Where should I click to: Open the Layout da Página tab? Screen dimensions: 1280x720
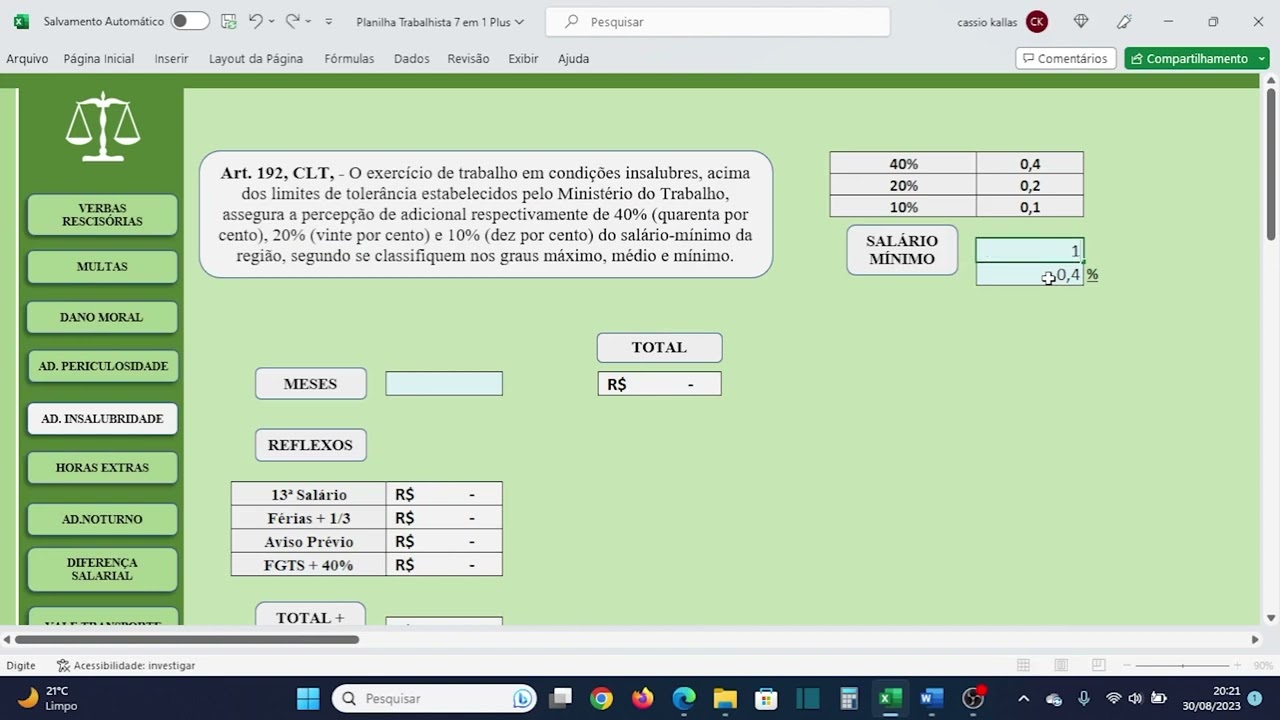[x=256, y=59]
